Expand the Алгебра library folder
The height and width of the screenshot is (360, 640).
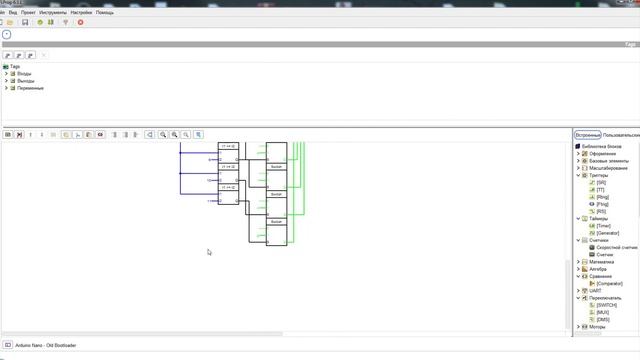578,269
